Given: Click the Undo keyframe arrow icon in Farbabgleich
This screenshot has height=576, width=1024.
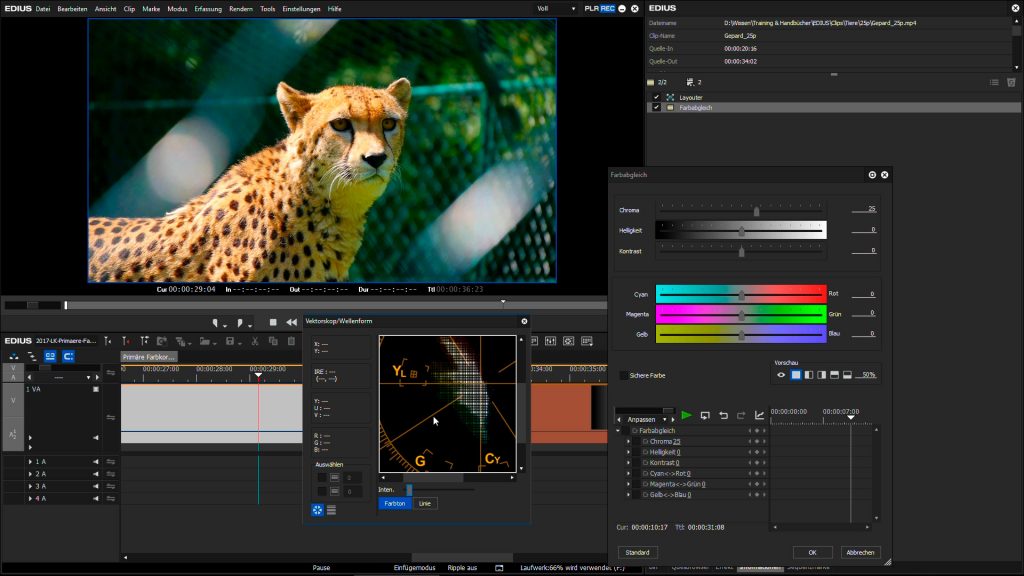Looking at the screenshot, I should (x=724, y=414).
